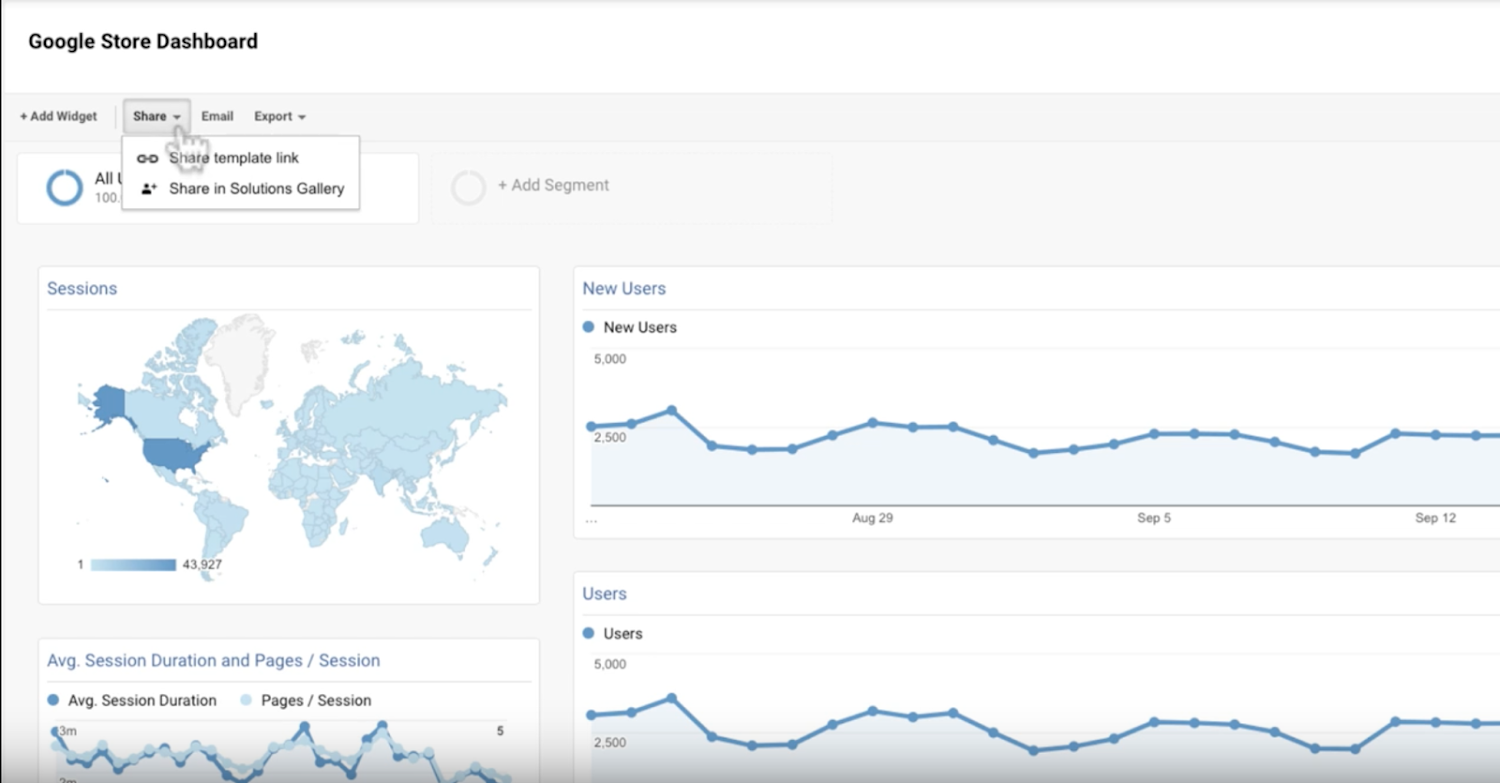Click the "2,500" label in New Users chart
This screenshot has width=1500, height=783.
click(x=610, y=437)
